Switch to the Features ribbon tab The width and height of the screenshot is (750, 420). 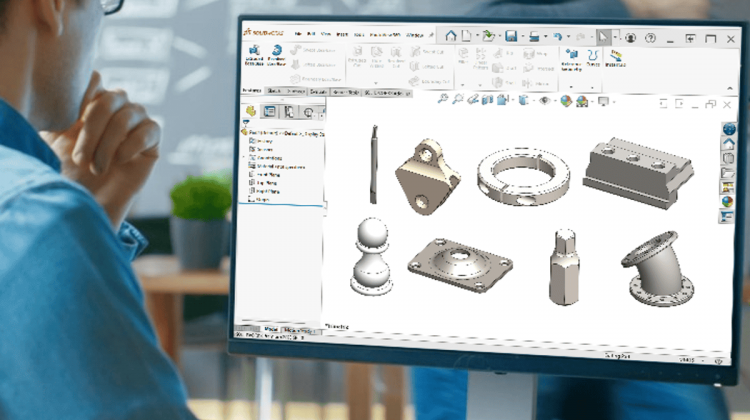[x=252, y=91]
